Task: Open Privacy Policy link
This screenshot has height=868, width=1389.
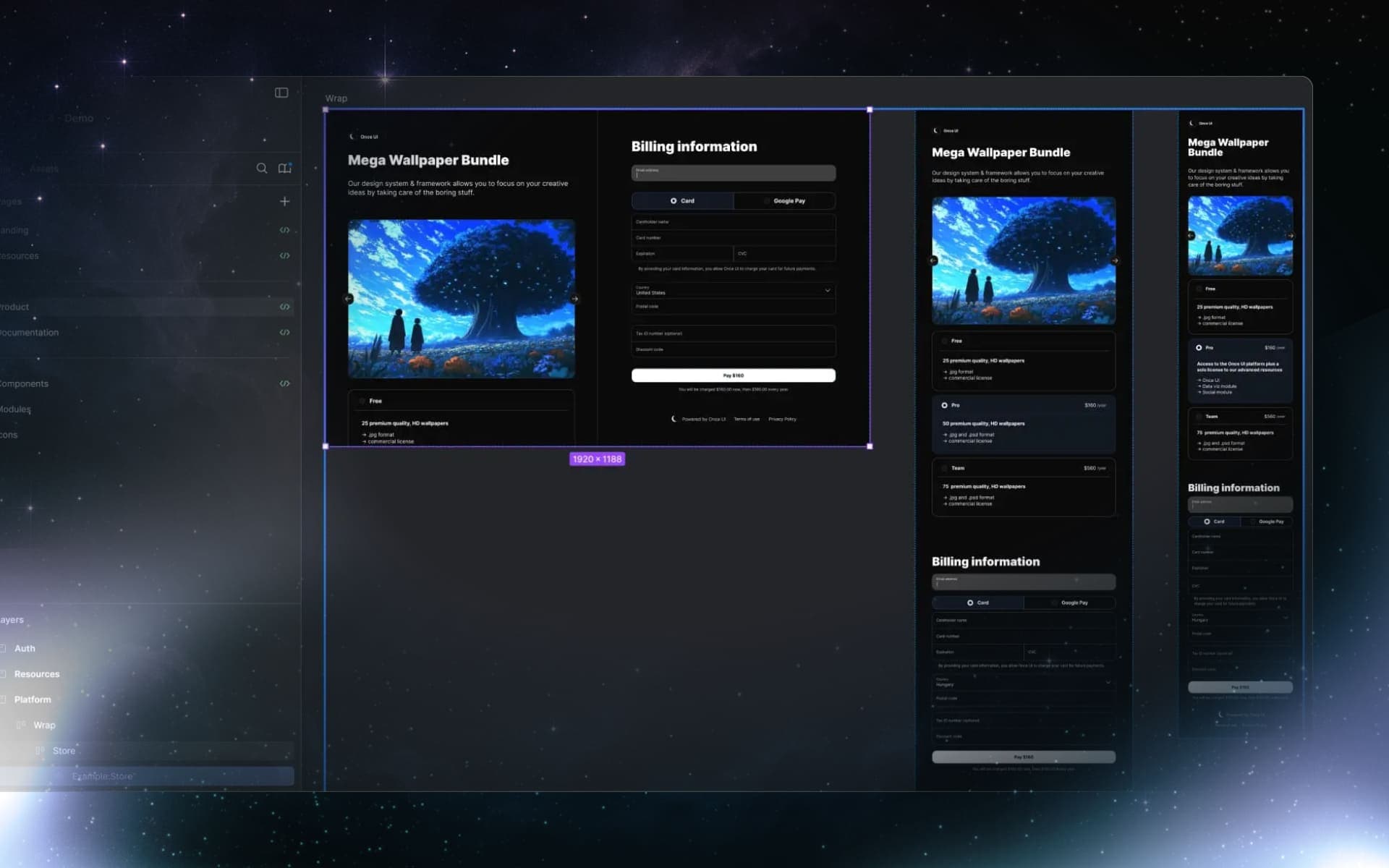Action: tap(782, 419)
